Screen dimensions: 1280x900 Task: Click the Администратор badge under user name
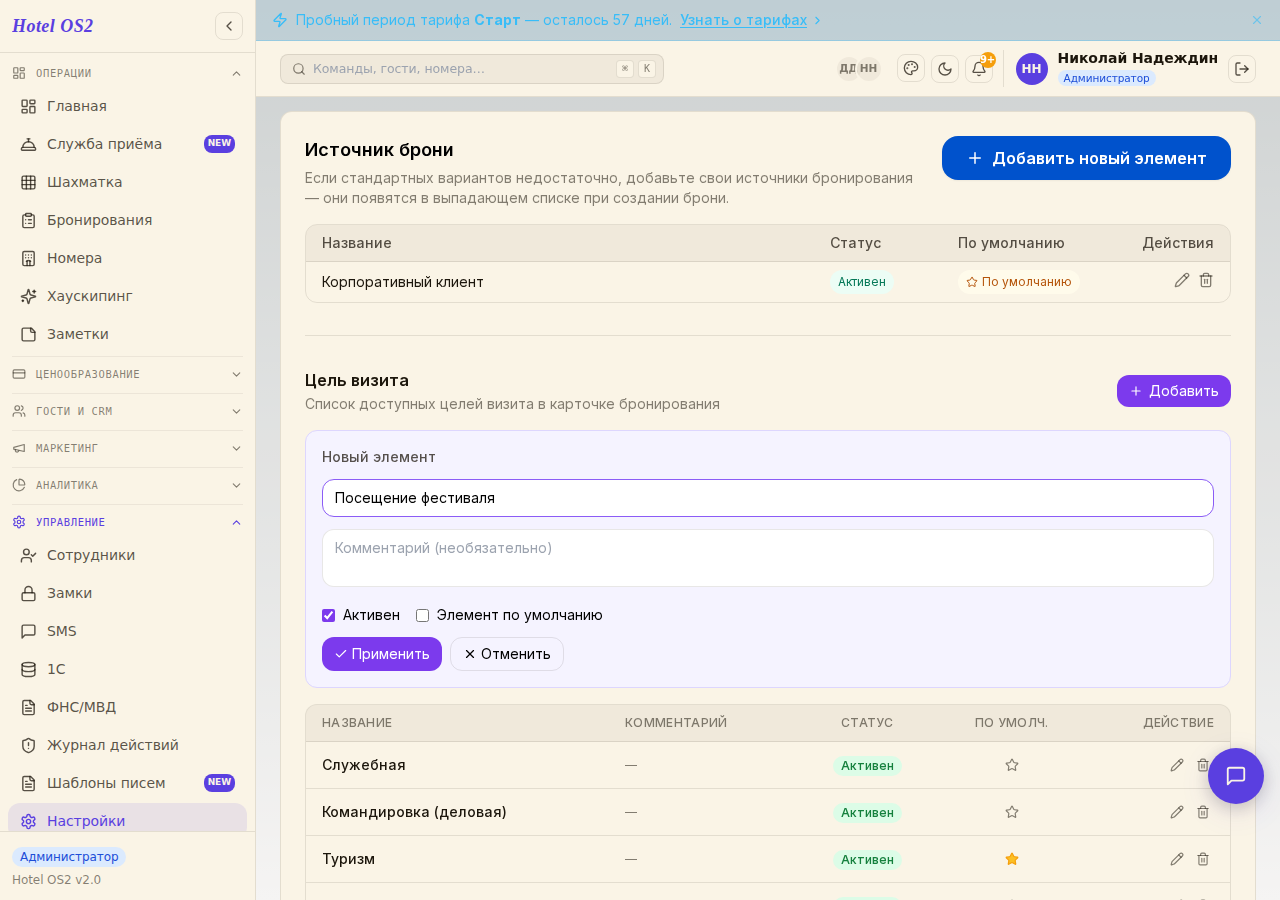pyautogui.click(x=1106, y=78)
